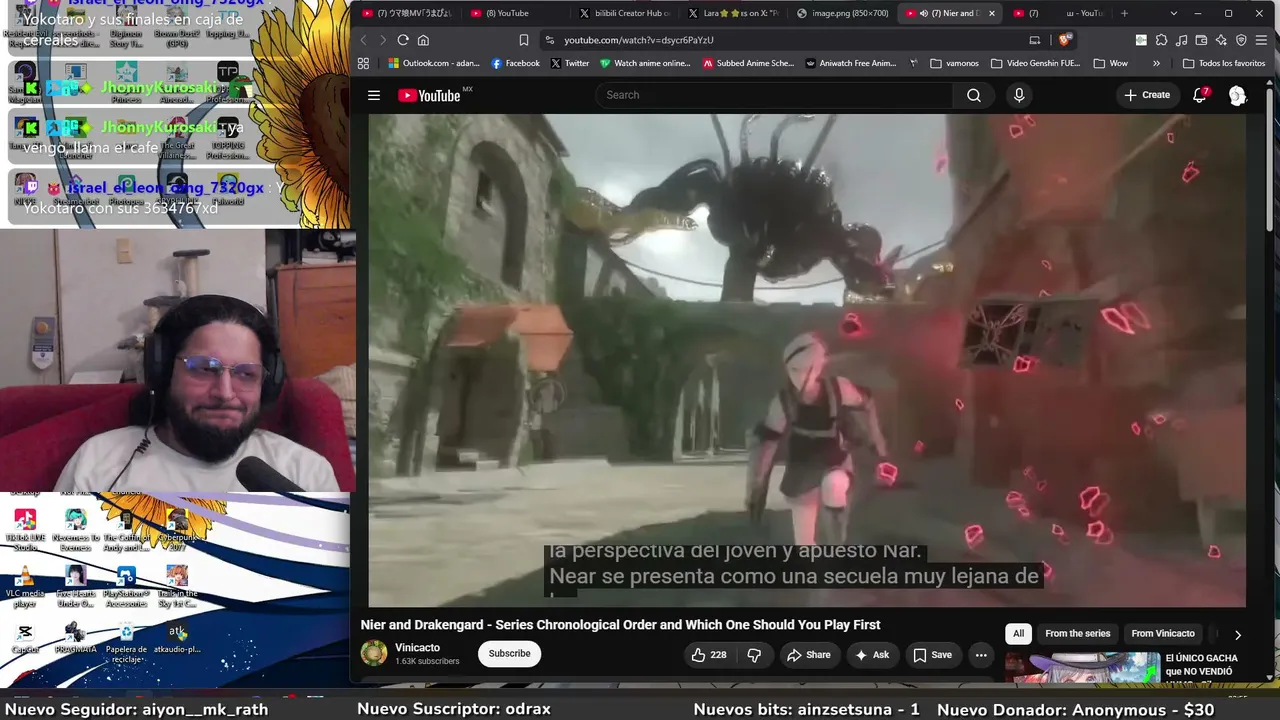Click the Brave Shields lion icon

tap(1064, 40)
